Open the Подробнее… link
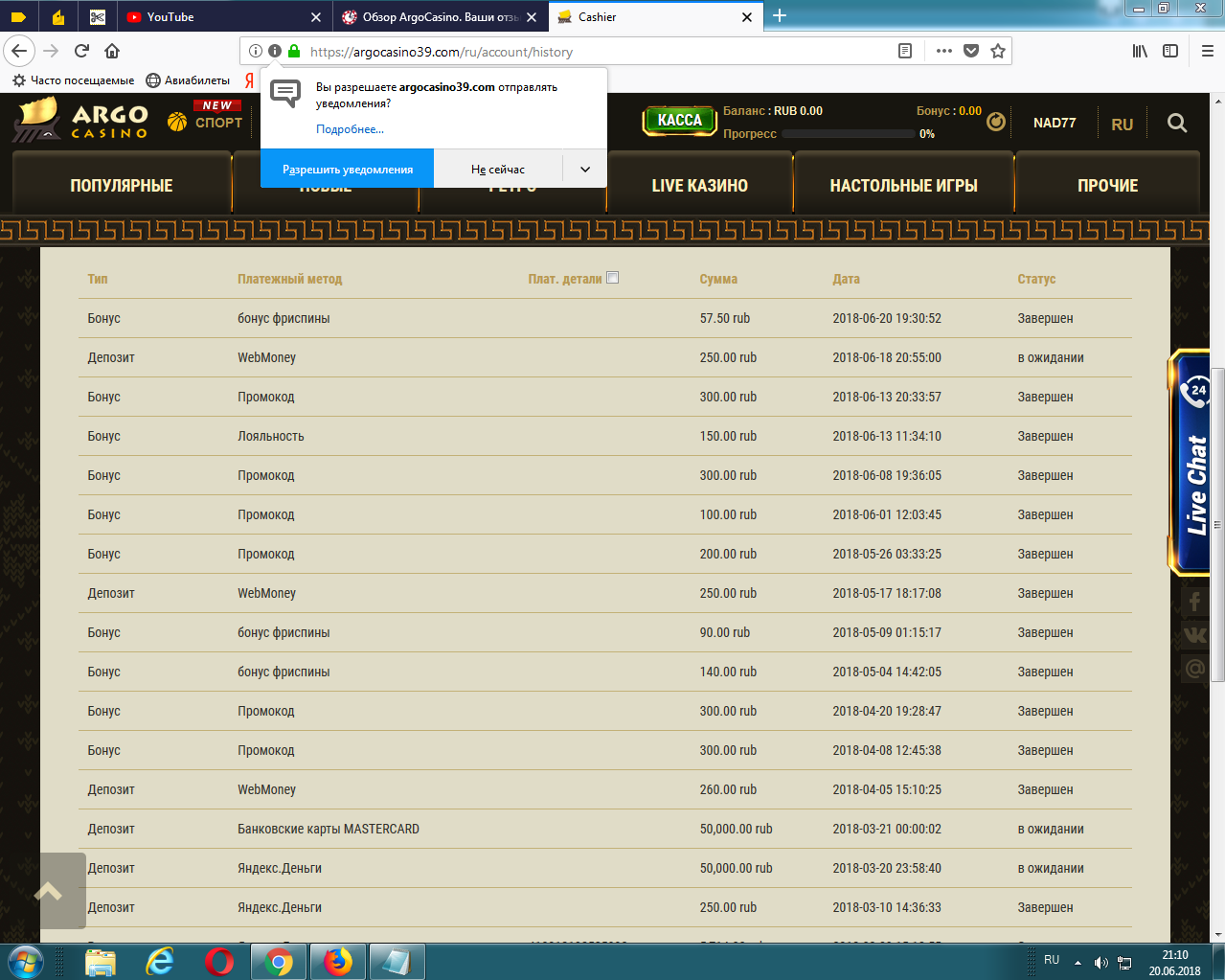 (x=350, y=129)
